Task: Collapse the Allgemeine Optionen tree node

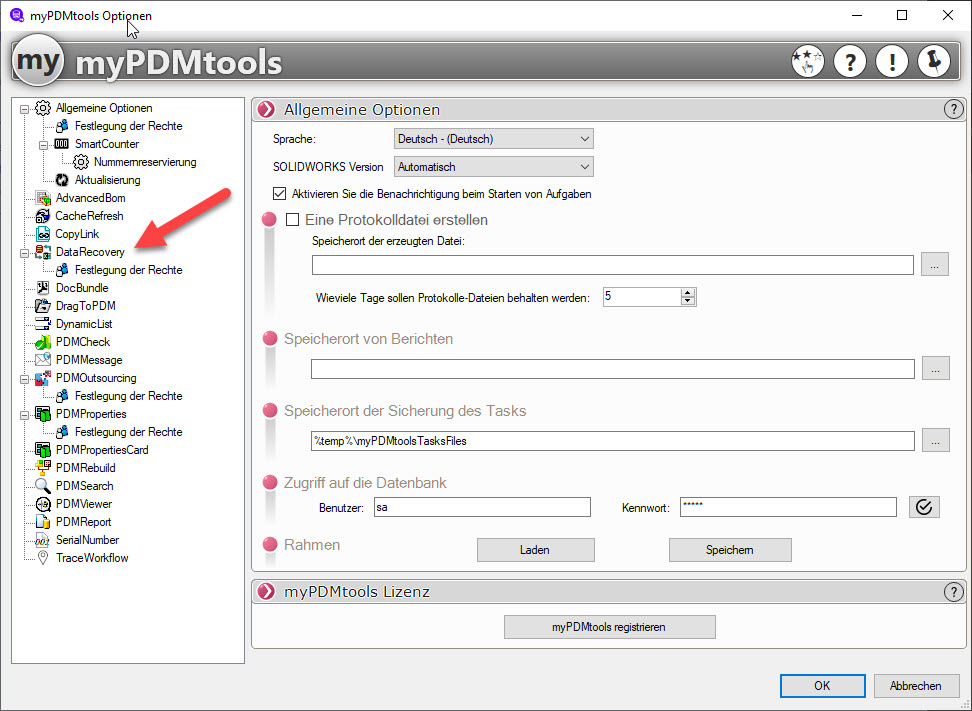Action: (x=24, y=108)
